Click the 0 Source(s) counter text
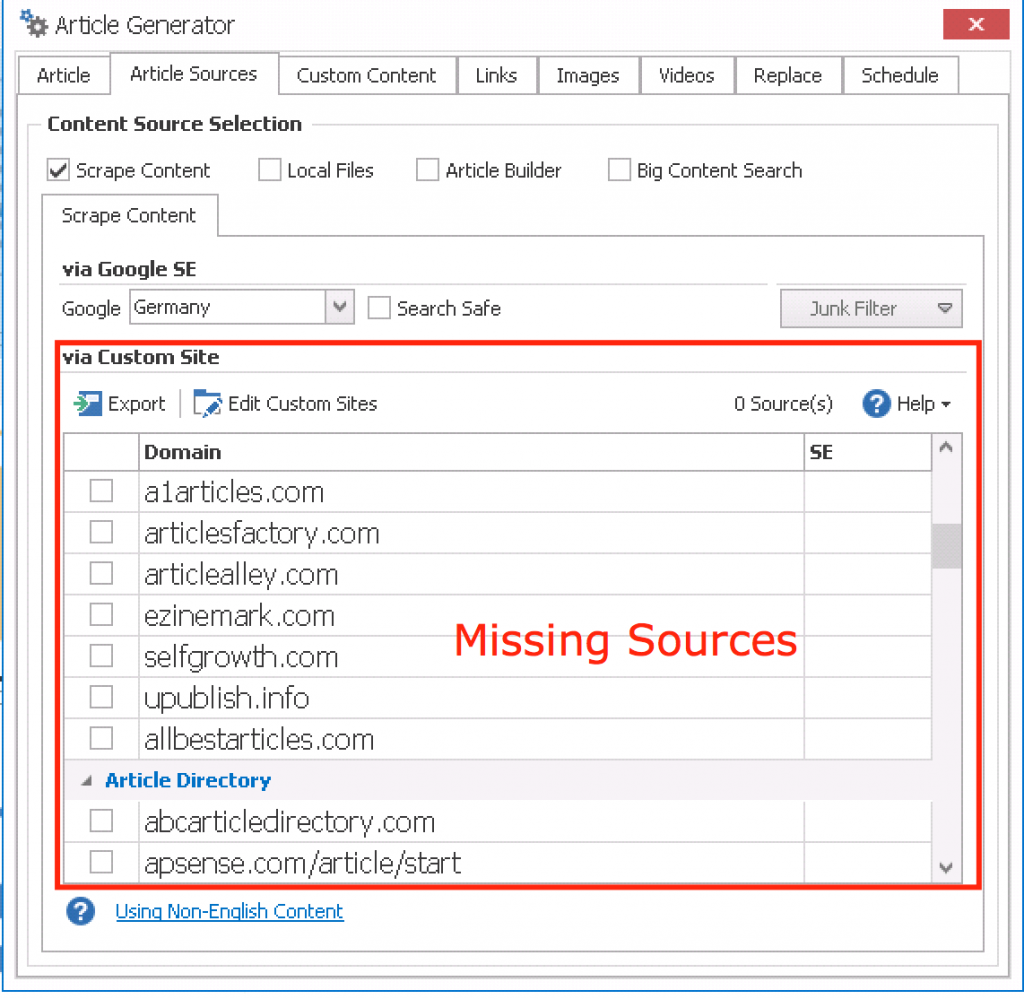The image size is (1024, 999). (783, 404)
